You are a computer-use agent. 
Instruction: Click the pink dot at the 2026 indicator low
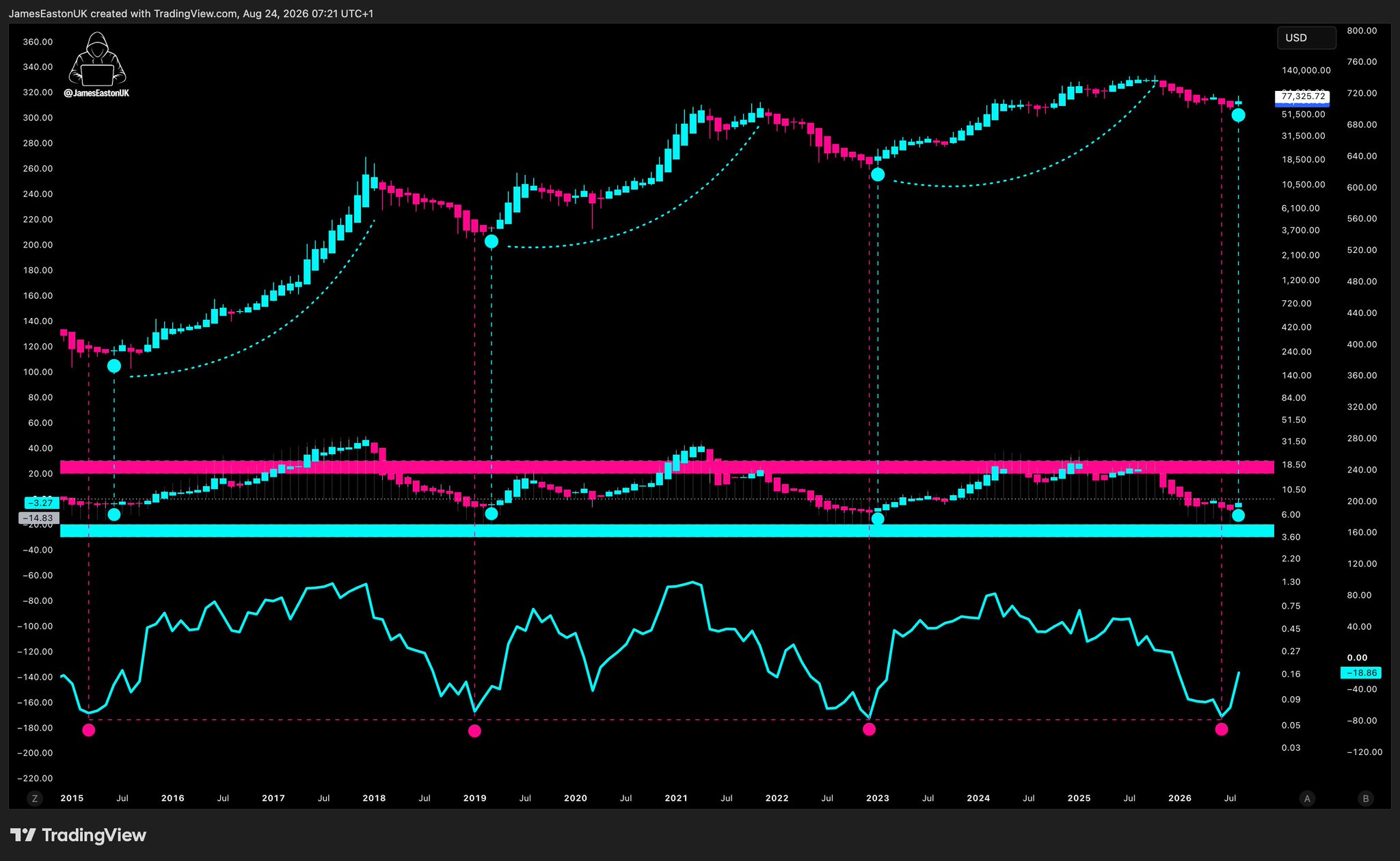tap(1222, 729)
